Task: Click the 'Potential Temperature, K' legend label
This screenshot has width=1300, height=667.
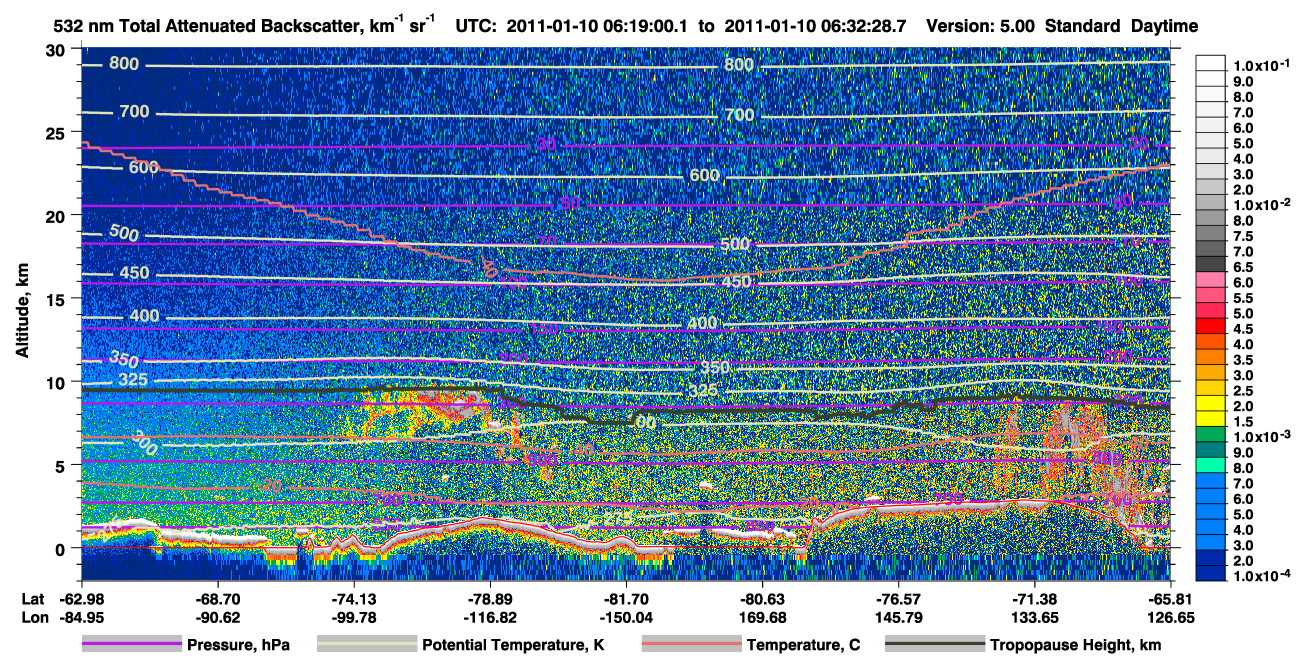Action: [x=514, y=646]
